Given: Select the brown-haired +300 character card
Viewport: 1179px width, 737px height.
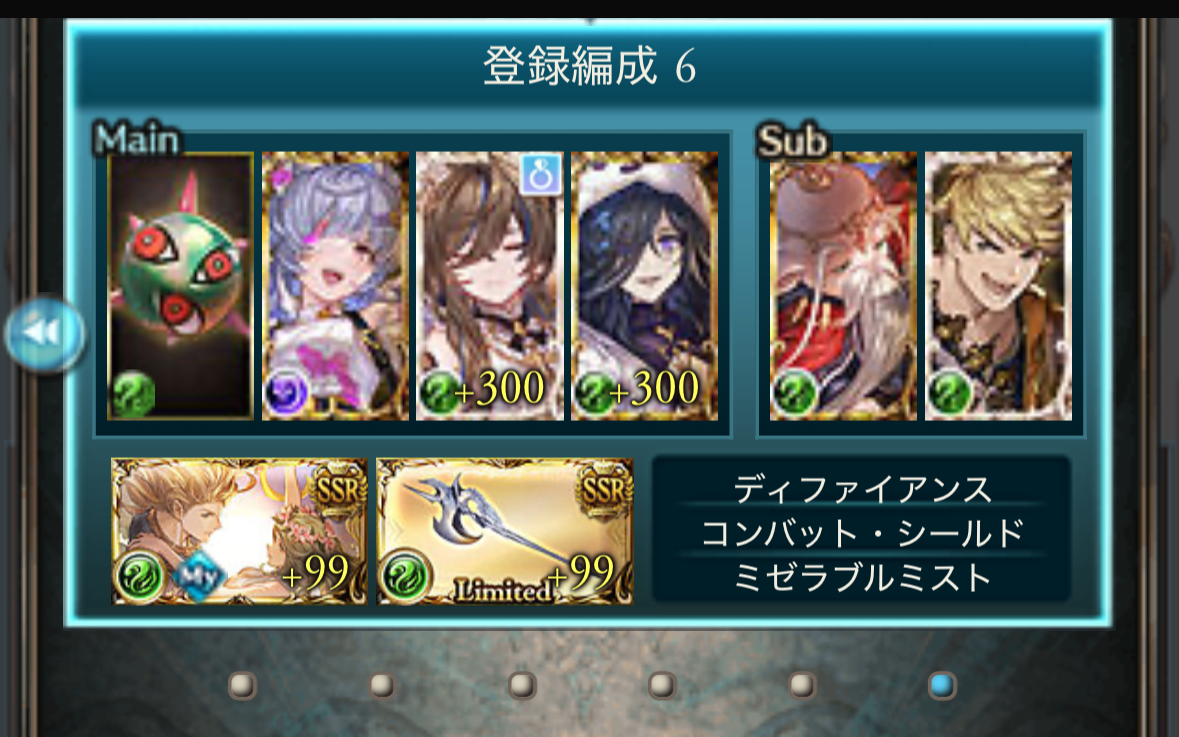Looking at the screenshot, I should coord(489,286).
